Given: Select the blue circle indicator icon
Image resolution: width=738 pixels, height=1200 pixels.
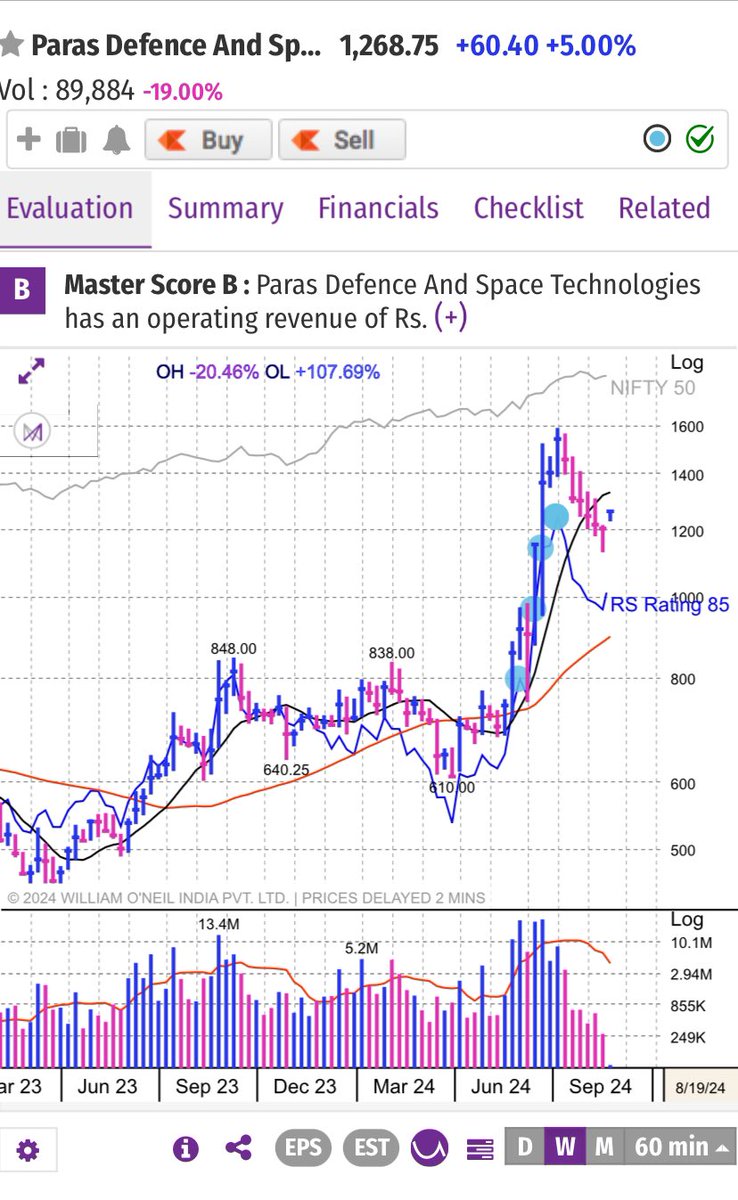Looking at the screenshot, I should [657, 139].
